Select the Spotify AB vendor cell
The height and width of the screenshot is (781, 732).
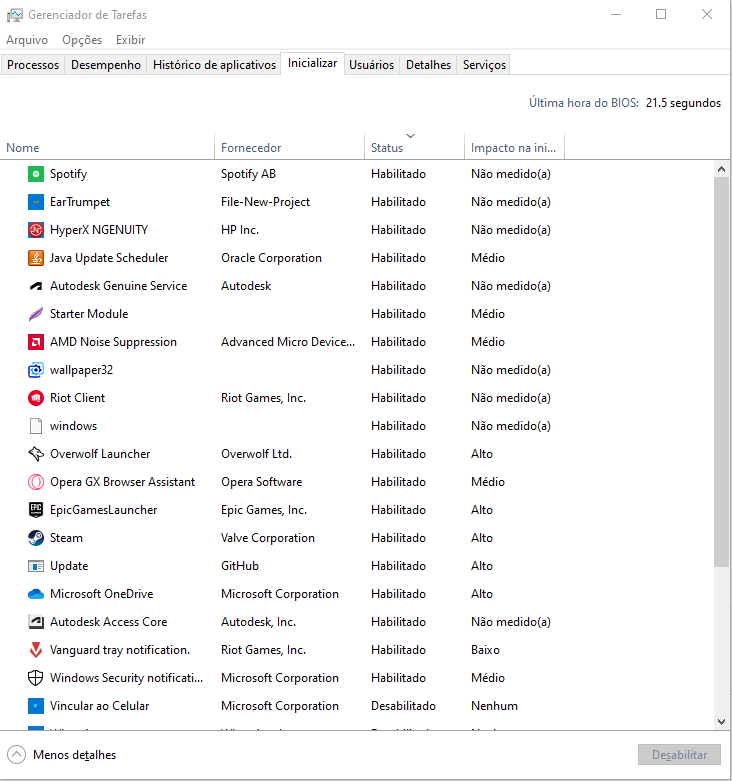(248, 174)
